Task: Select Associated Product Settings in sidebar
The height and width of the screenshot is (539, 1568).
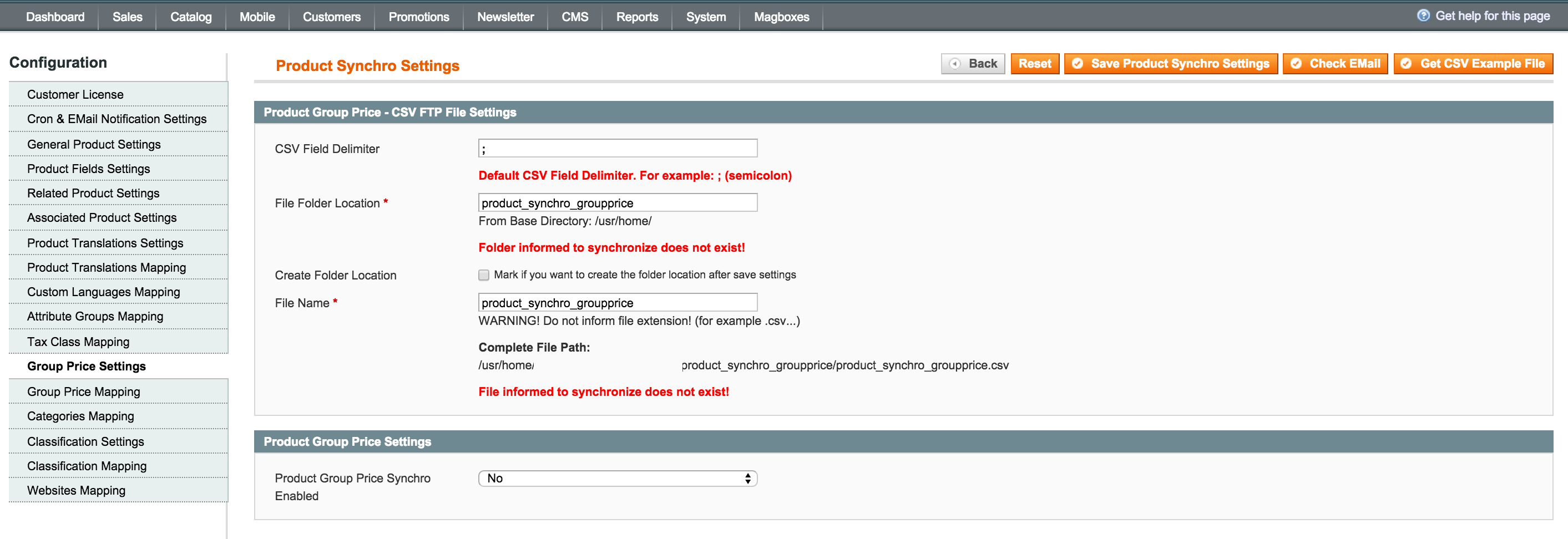Action: (x=119, y=217)
